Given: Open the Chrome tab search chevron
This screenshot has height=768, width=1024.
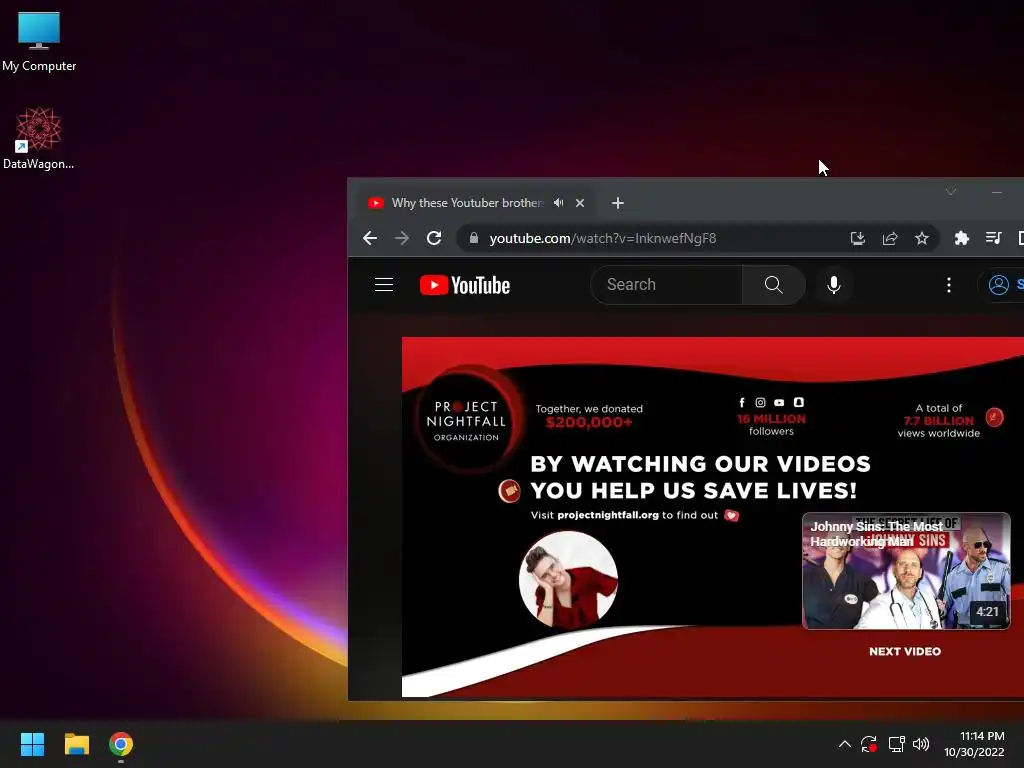Looking at the screenshot, I should [951, 191].
